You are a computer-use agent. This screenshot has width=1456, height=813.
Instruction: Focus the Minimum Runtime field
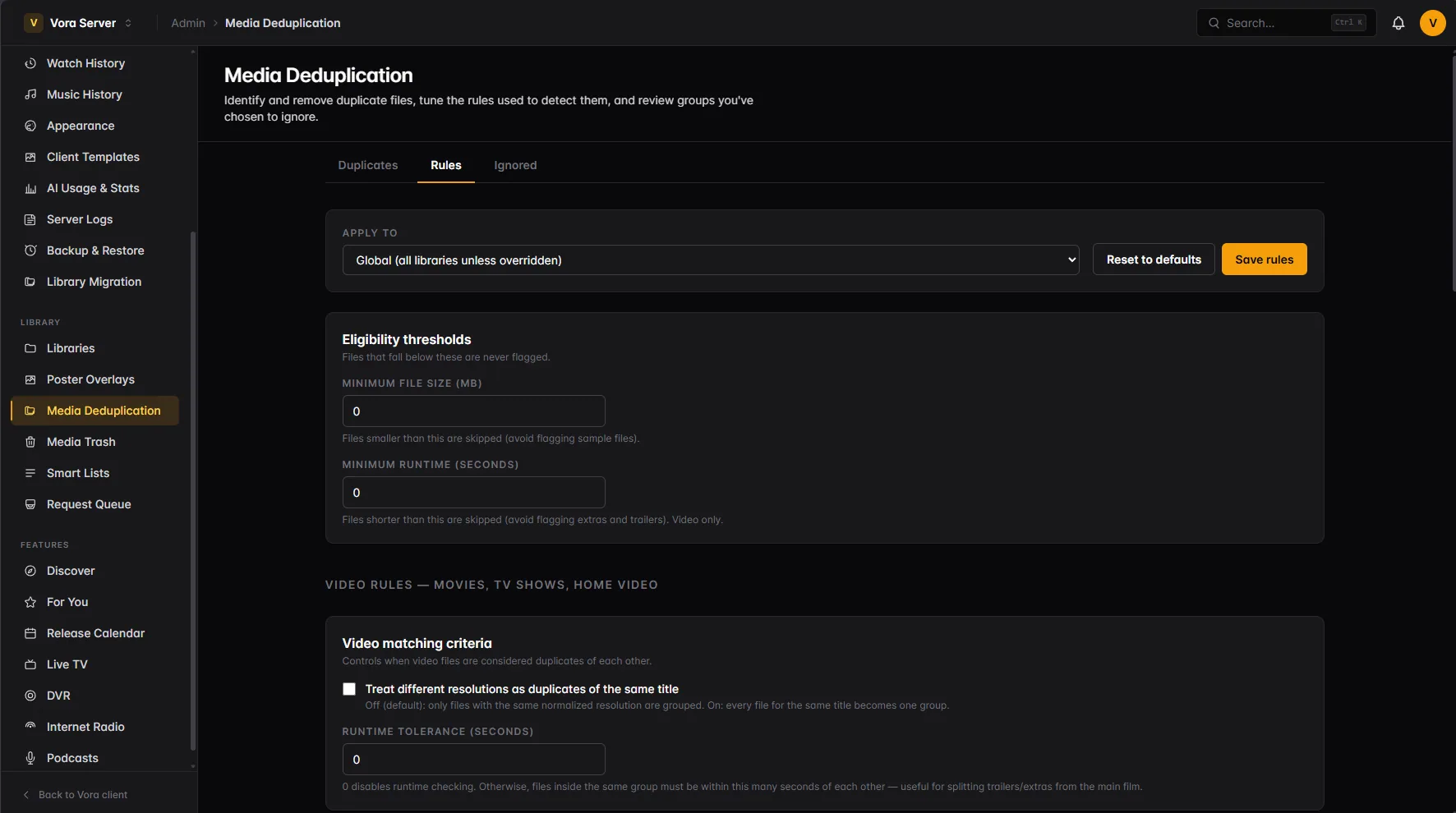point(474,493)
